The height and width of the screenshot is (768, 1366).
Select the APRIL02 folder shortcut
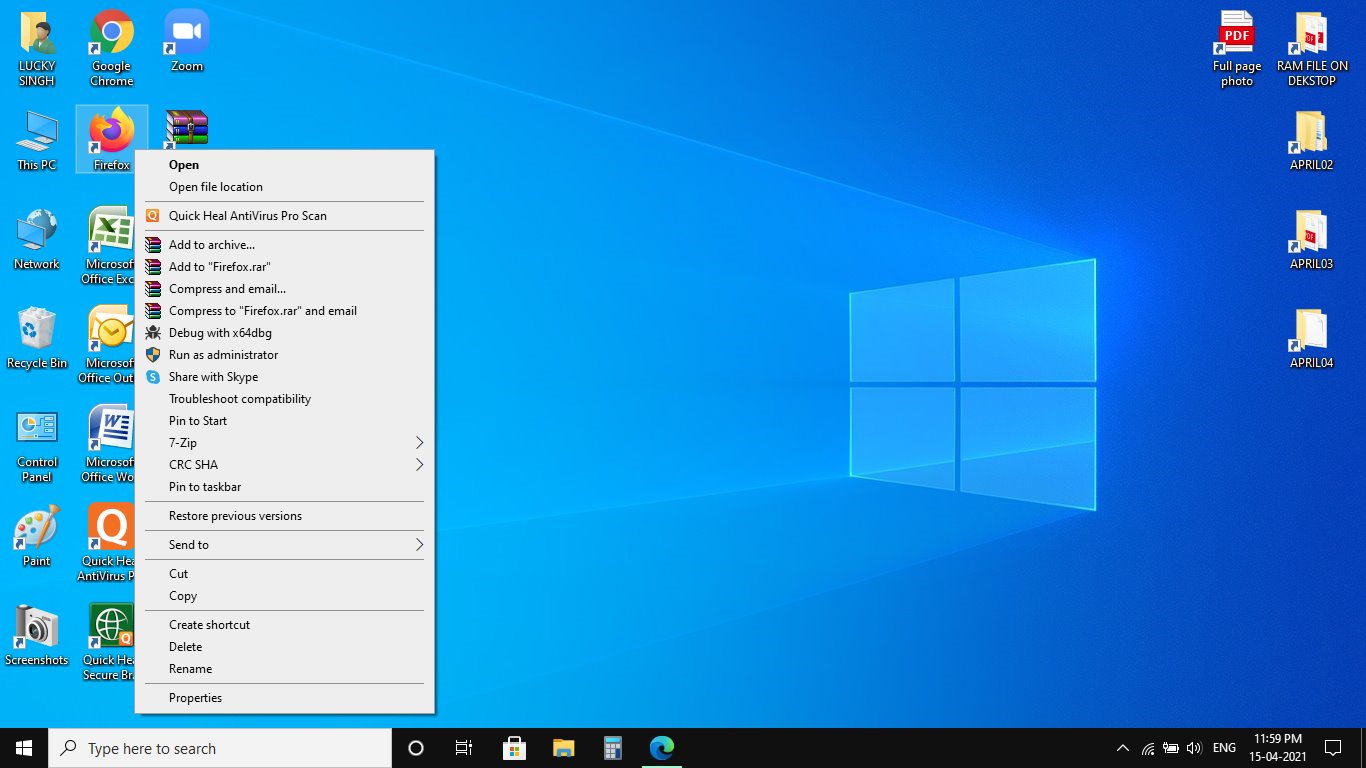click(1312, 140)
